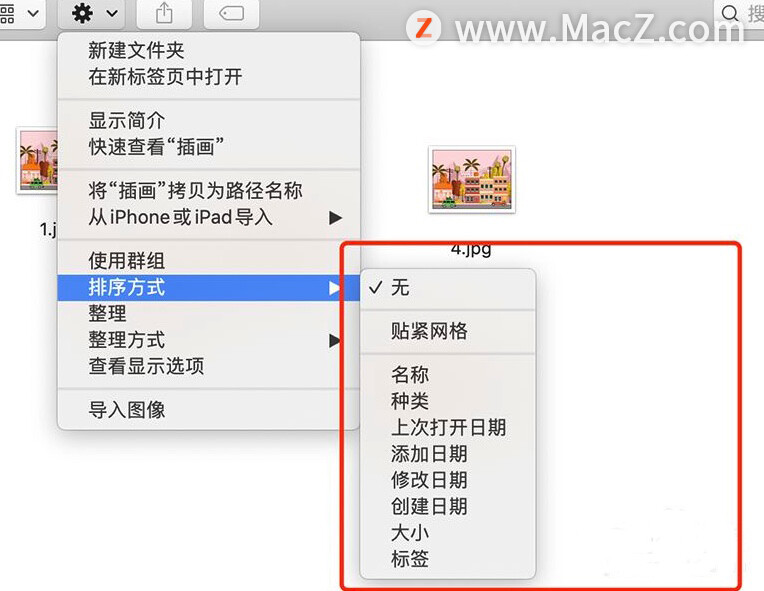
Task: Expand 整理方式 submenu arrow
Action: [x=334, y=340]
